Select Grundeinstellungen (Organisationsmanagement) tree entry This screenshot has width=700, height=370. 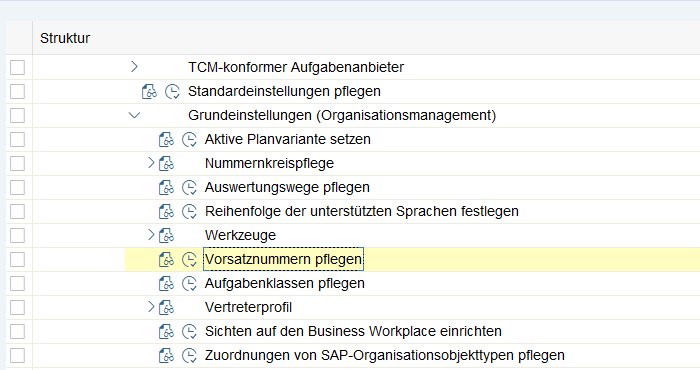[x=342, y=116]
